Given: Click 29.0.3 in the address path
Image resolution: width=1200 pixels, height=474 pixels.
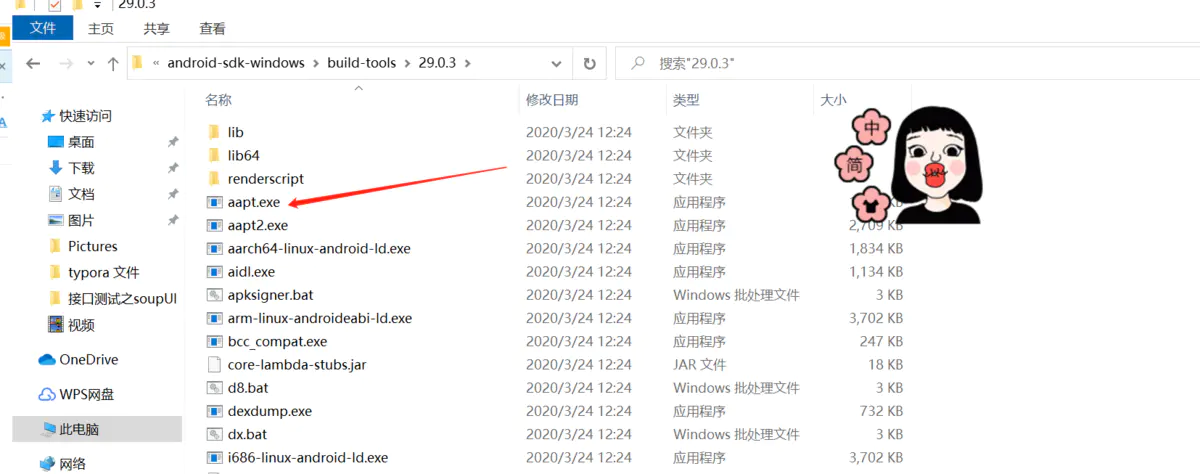Looking at the screenshot, I should [436, 63].
